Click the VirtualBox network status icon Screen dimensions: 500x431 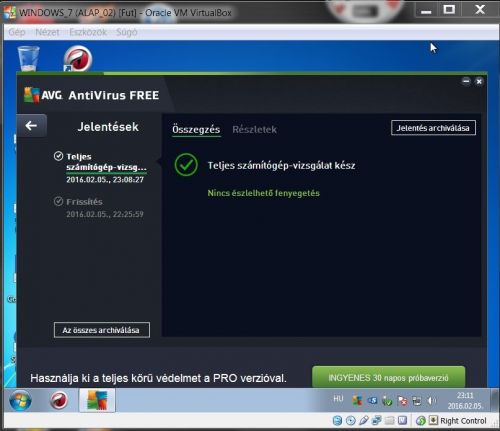(377, 421)
